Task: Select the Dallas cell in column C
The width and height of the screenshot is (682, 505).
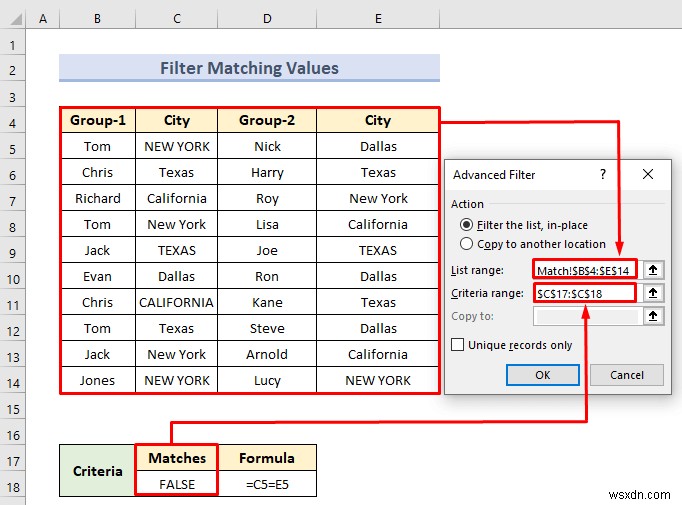Action: 177,276
